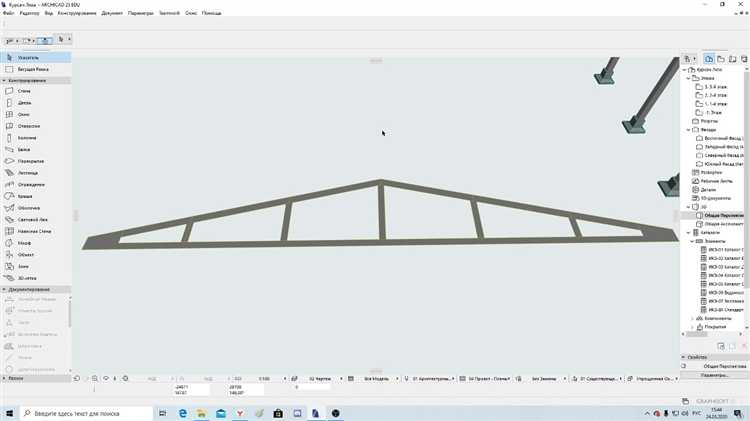Open the Редактор menu
This screenshot has height=421, width=750.
coord(29,13)
